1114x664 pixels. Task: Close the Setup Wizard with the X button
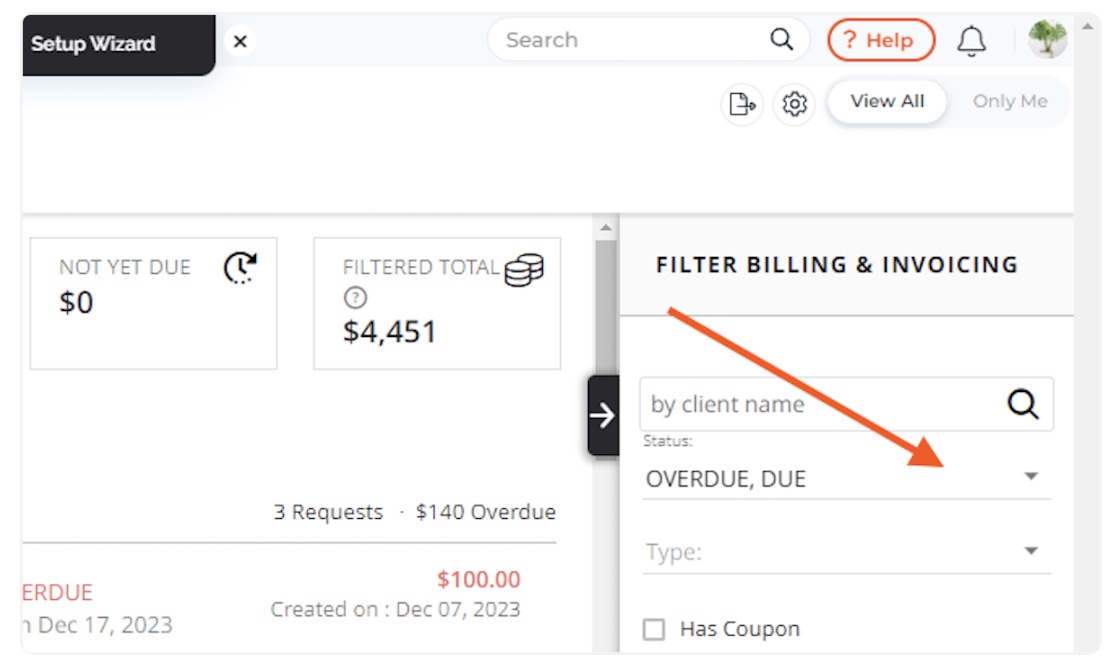pos(240,41)
